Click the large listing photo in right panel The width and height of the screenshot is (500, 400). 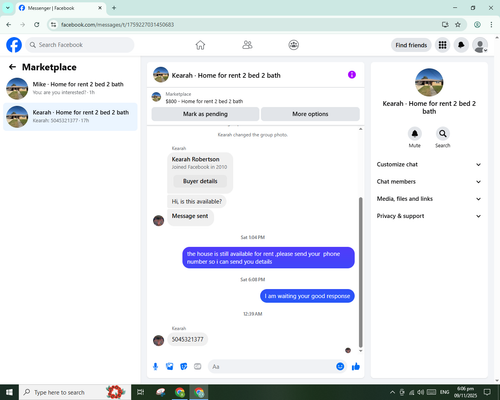[x=429, y=82]
